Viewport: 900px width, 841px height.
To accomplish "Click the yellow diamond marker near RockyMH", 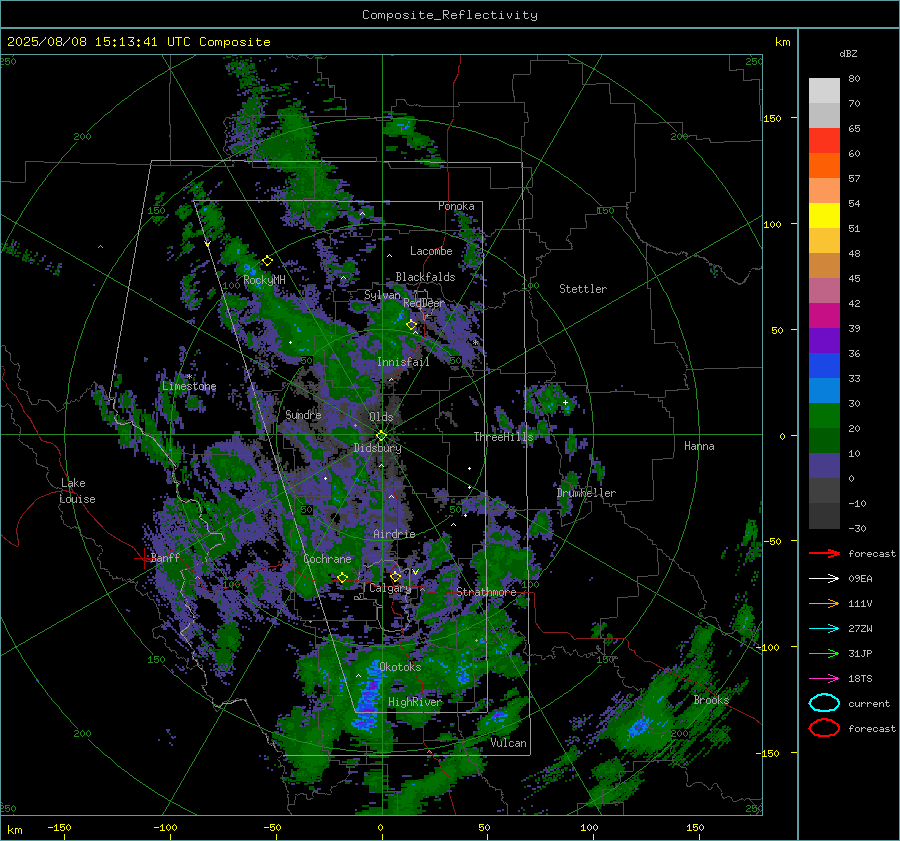I will click(267, 261).
